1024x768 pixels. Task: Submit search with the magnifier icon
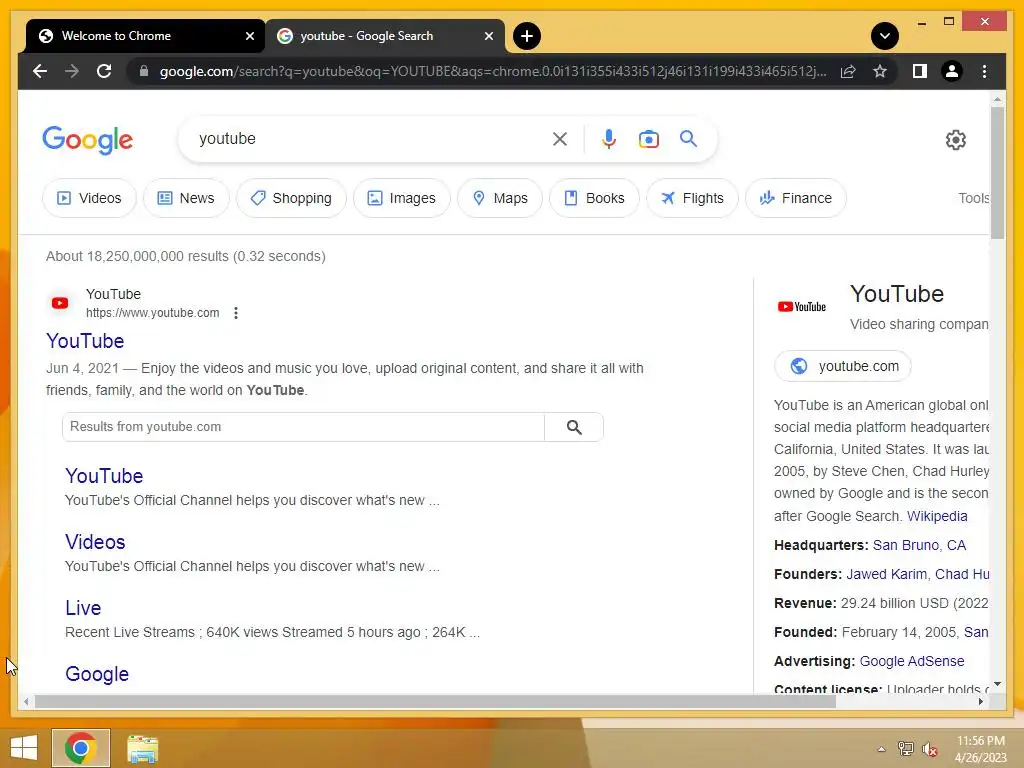pos(688,138)
